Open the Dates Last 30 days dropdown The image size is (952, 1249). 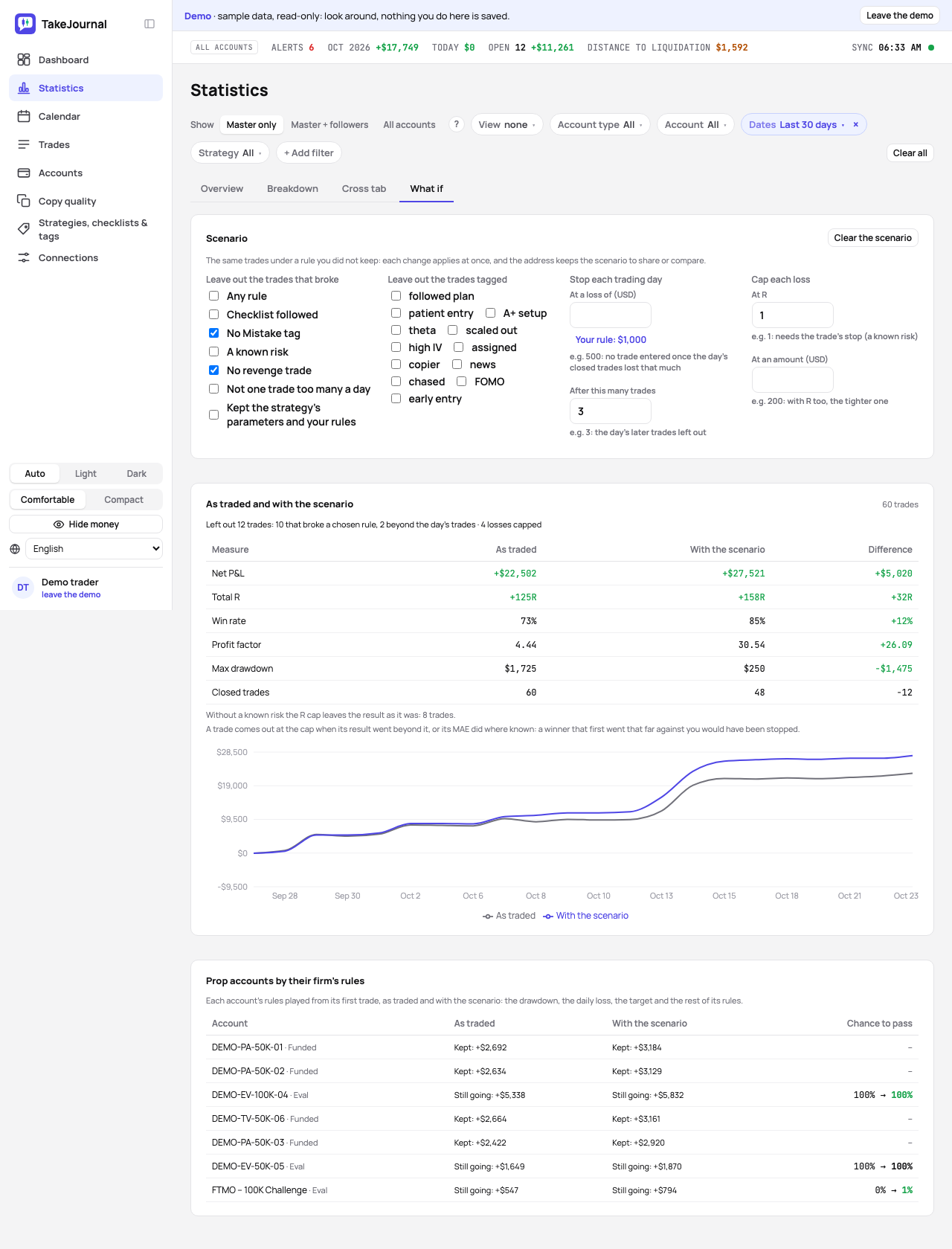click(796, 124)
